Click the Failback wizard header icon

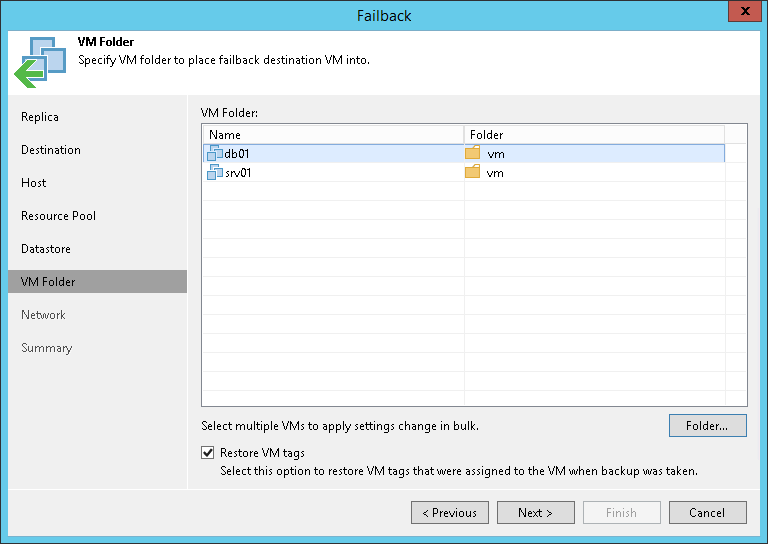(x=38, y=62)
